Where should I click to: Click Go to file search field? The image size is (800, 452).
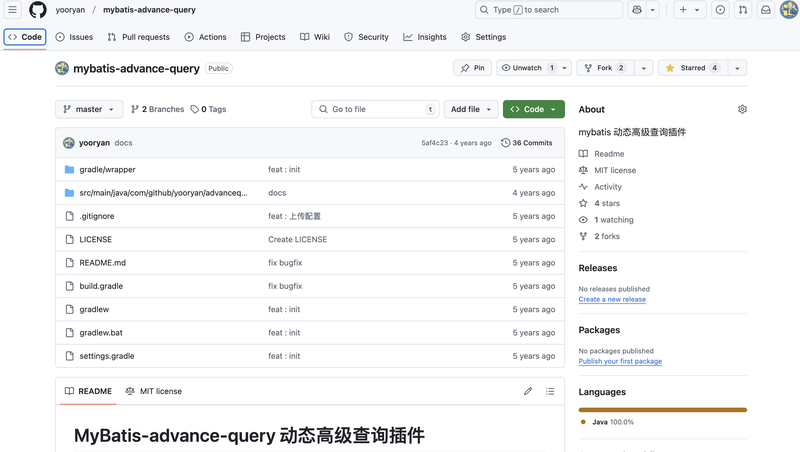coord(374,109)
